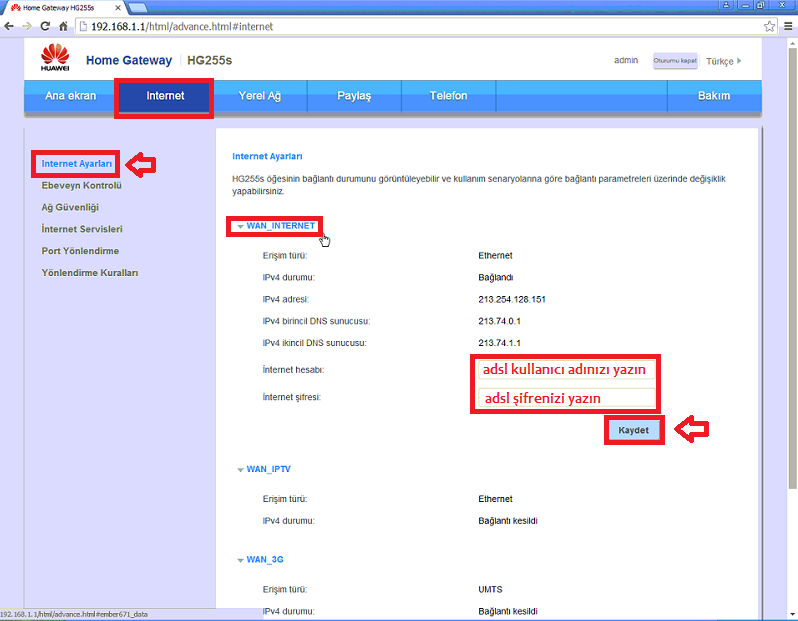Click UMTS access type value
The width and height of the screenshot is (798, 621).
[x=490, y=589]
